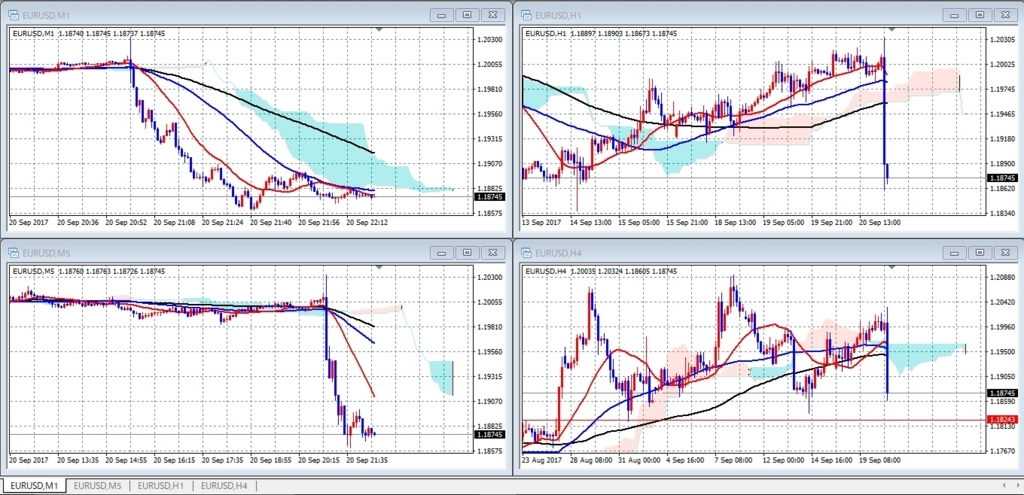
Task: Switch to the EURUSD,H4 bottom tab
Action: [x=224, y=485]
